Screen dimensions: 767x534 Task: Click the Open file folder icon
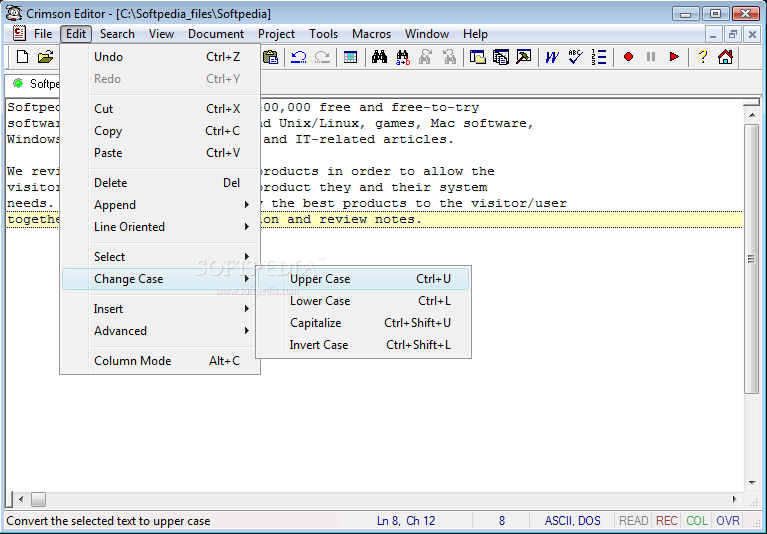pyautogui.click(x=45, y=57)
